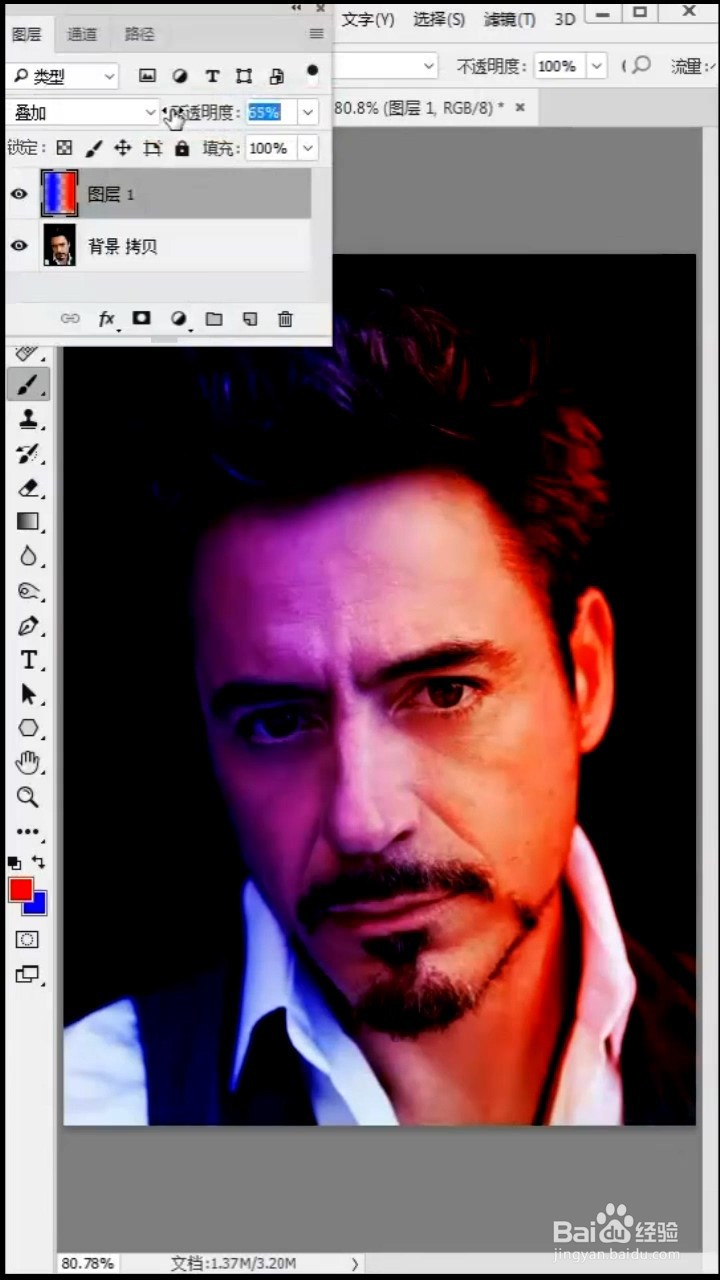Lock layer position
The height and width of the screenshot is (1280, 720).
click(x=123, y=148)
